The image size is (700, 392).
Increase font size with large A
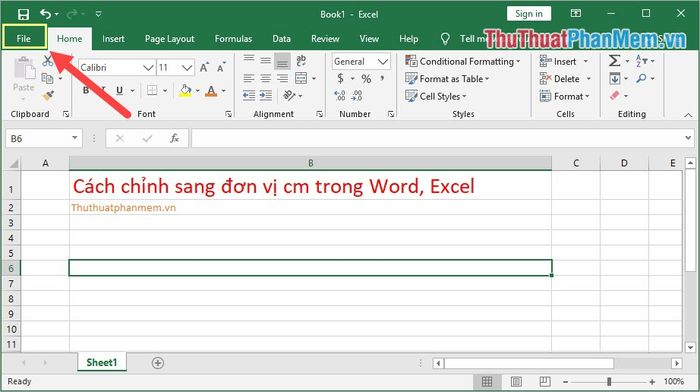tap(204, 67)
